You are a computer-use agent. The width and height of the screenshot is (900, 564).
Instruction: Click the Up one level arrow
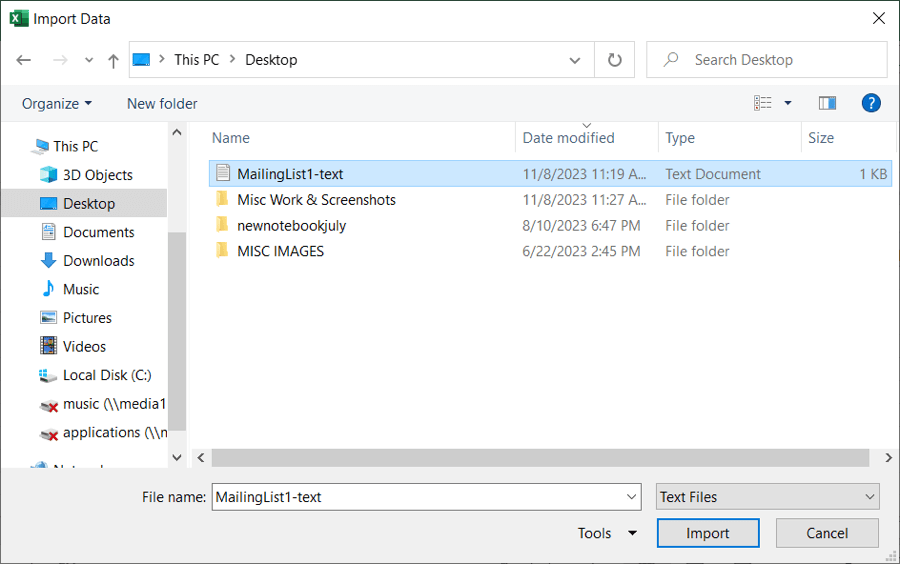coord(113,60)
